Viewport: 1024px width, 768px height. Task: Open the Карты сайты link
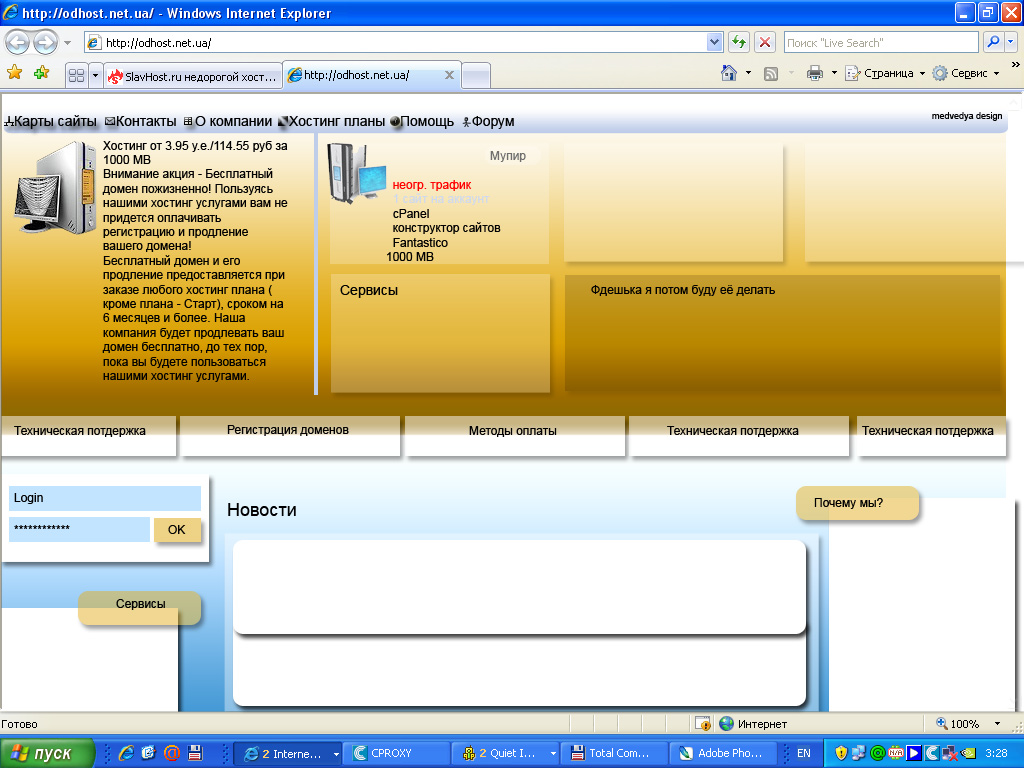coord(50,121)
